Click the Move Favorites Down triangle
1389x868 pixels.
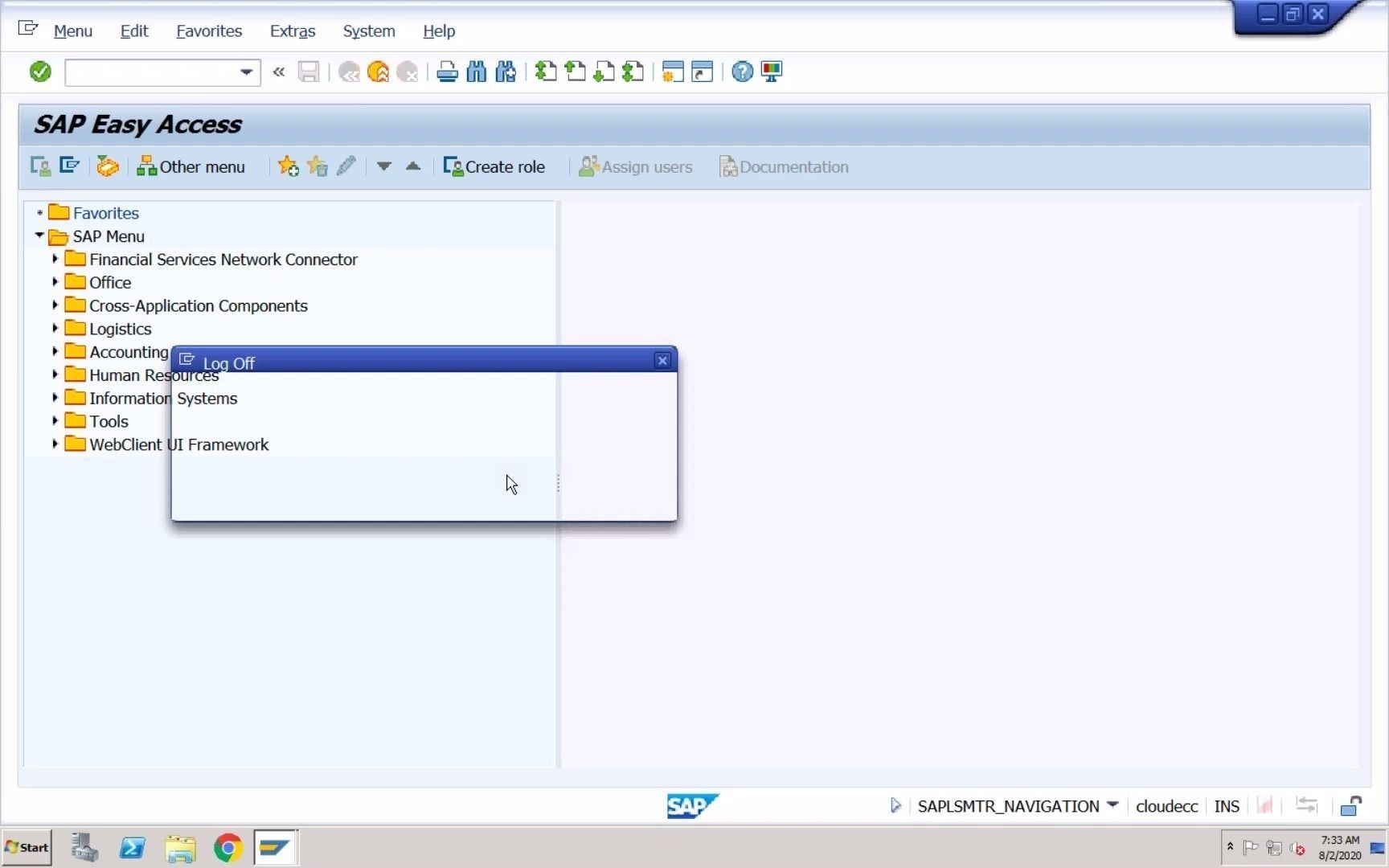click(x=384, y=166)
